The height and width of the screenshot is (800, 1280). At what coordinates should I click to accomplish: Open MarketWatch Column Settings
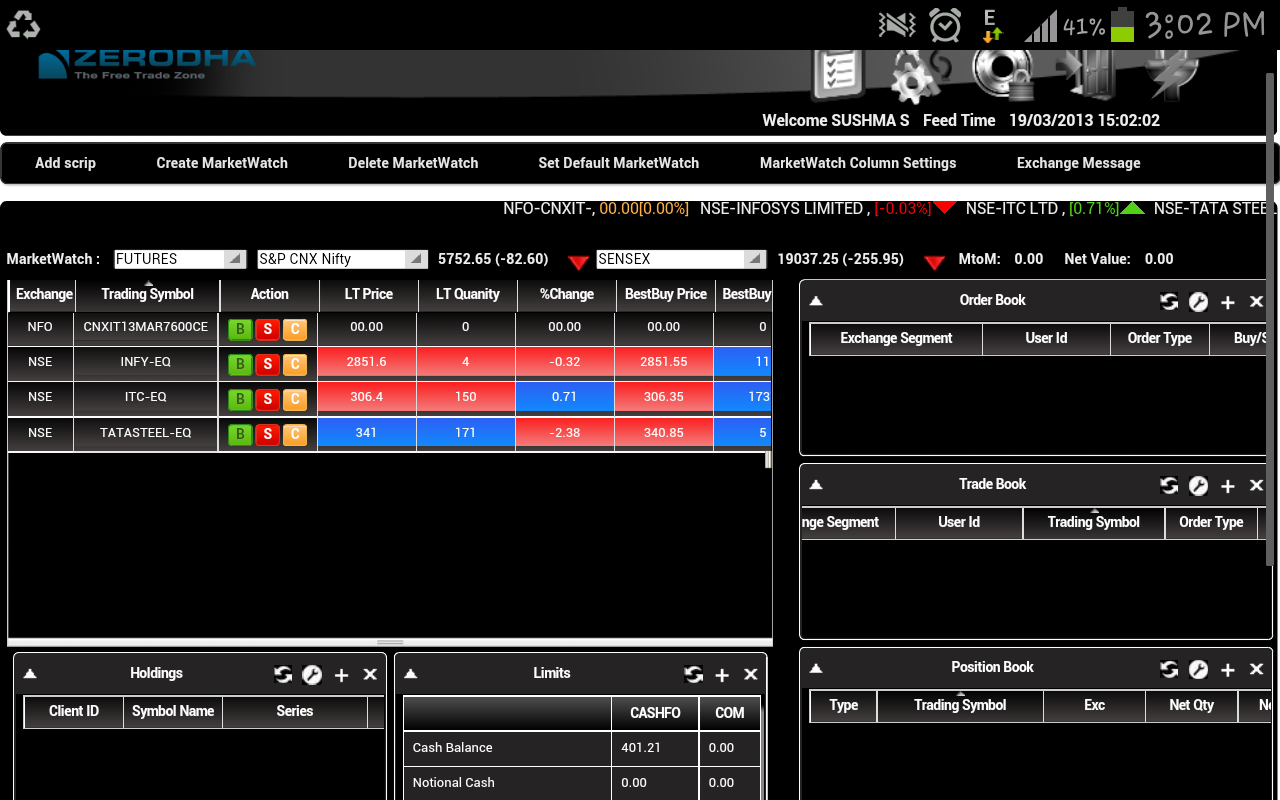[x=858, y=163]
